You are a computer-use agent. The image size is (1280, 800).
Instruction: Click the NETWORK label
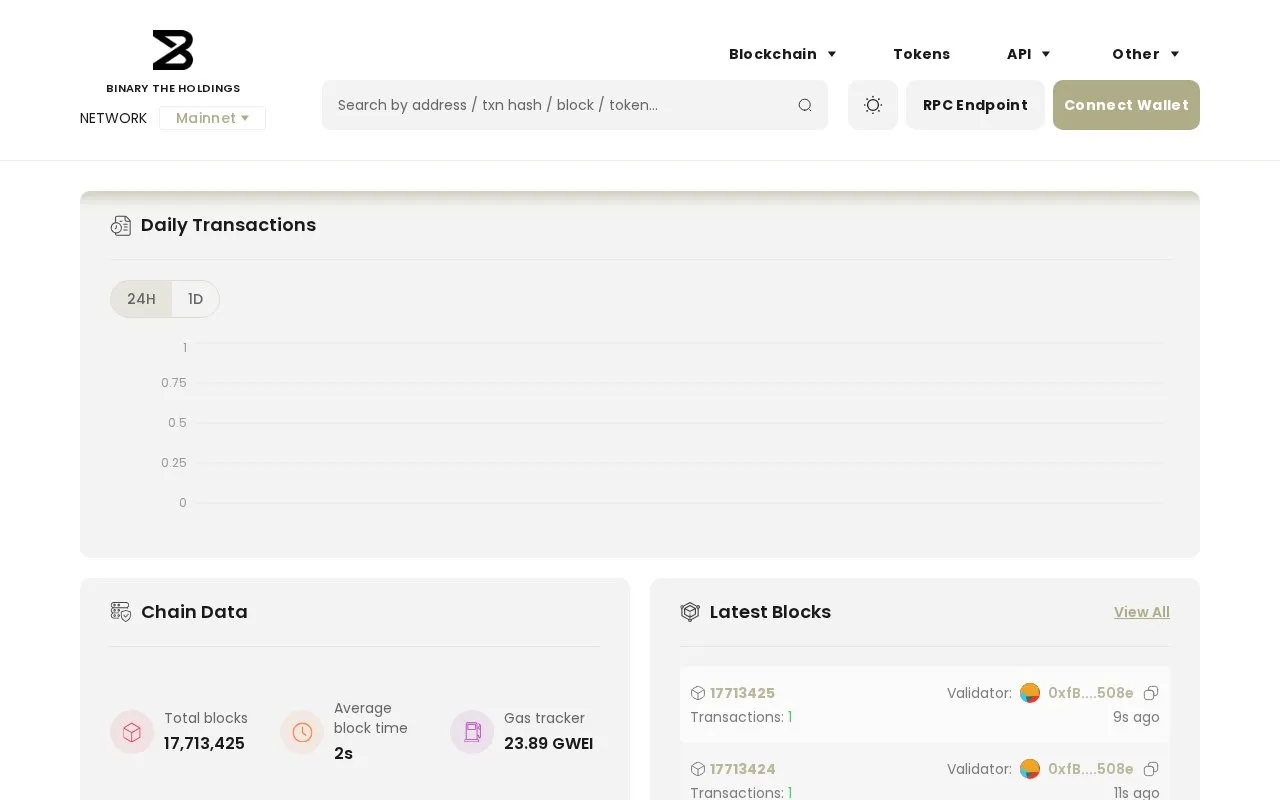click(x=113, y=118)
